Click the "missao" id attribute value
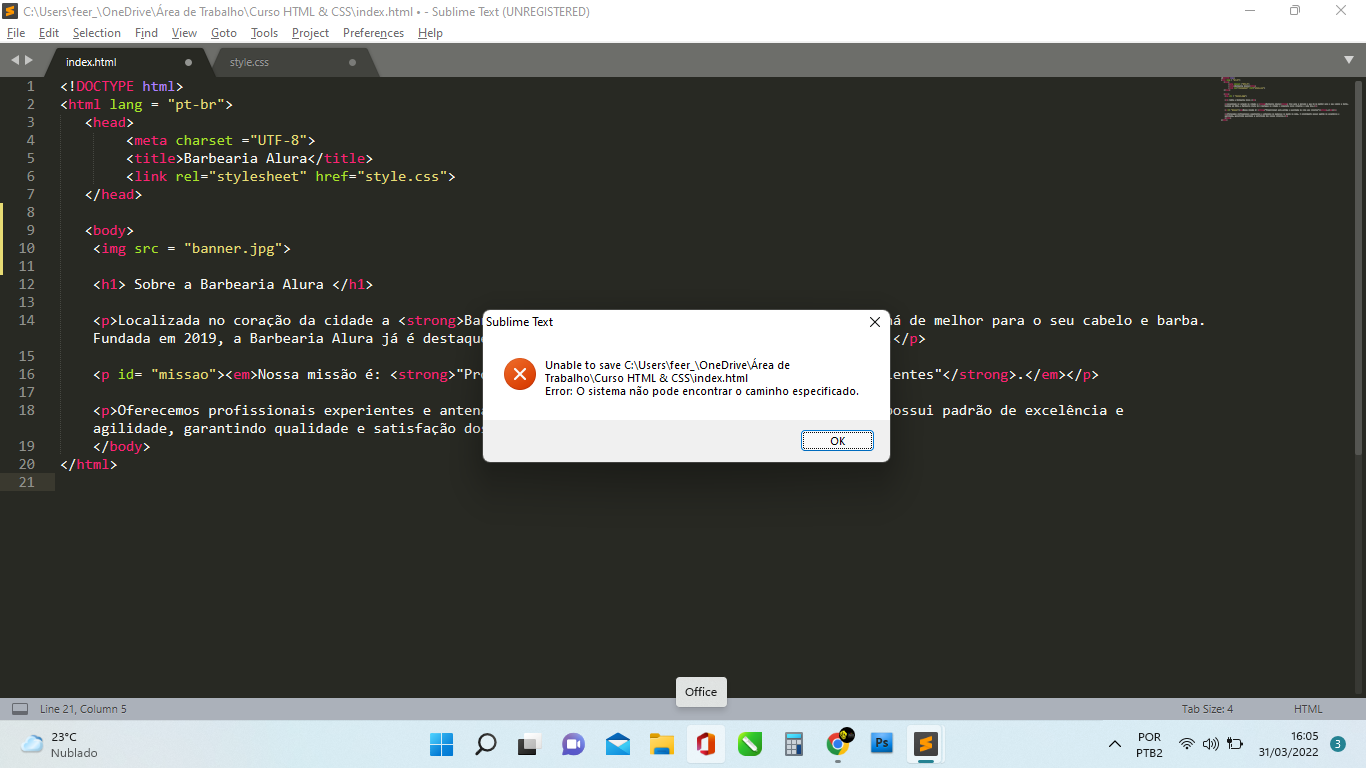Viewport: 1366px width, 768px height. click(x=184, y=374)
